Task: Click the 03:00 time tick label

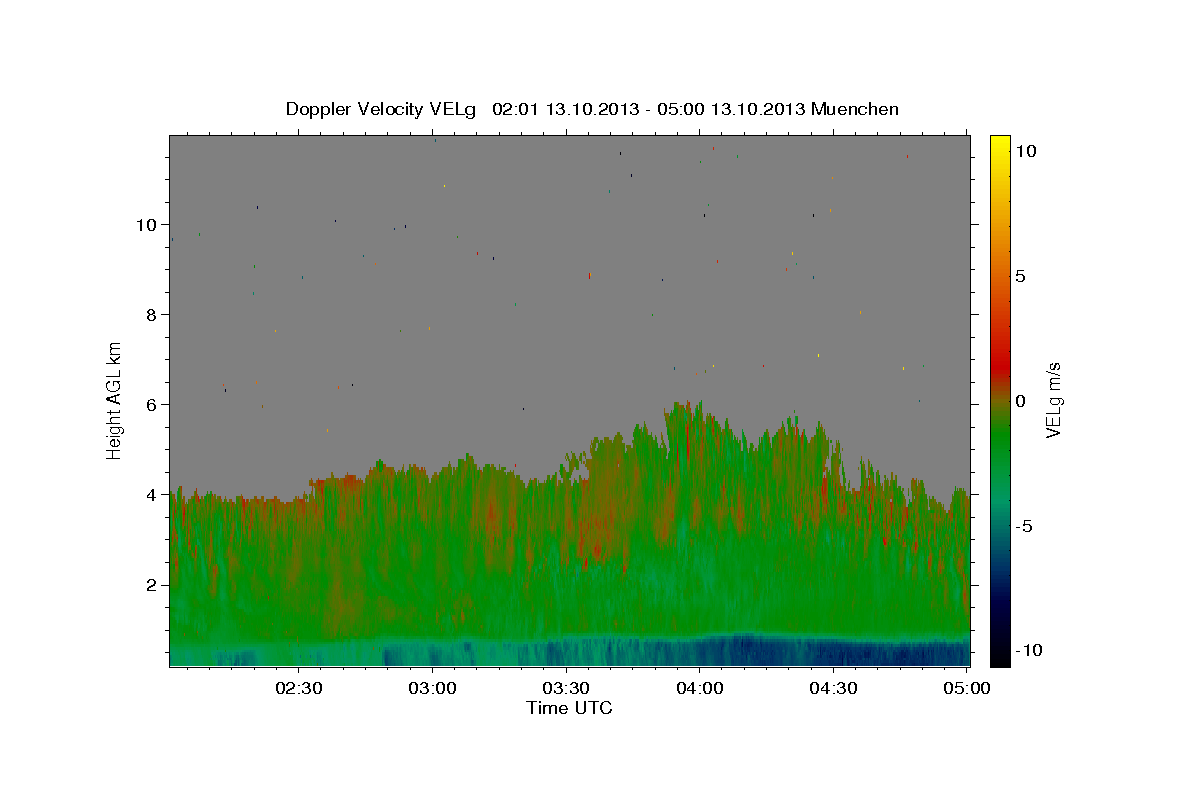Action: tap(432, 688)
